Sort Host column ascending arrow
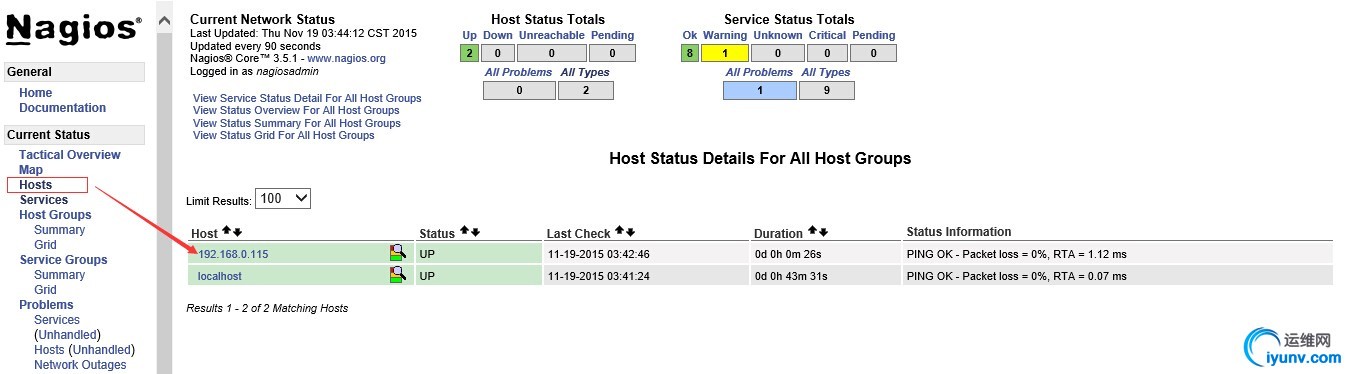 pyautogui.click(x=226, y=232)
